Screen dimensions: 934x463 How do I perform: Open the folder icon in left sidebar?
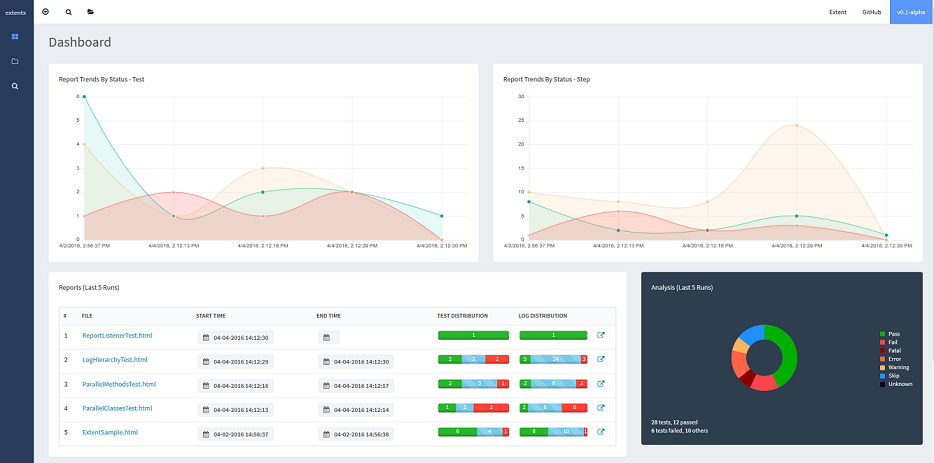point(15,61)
